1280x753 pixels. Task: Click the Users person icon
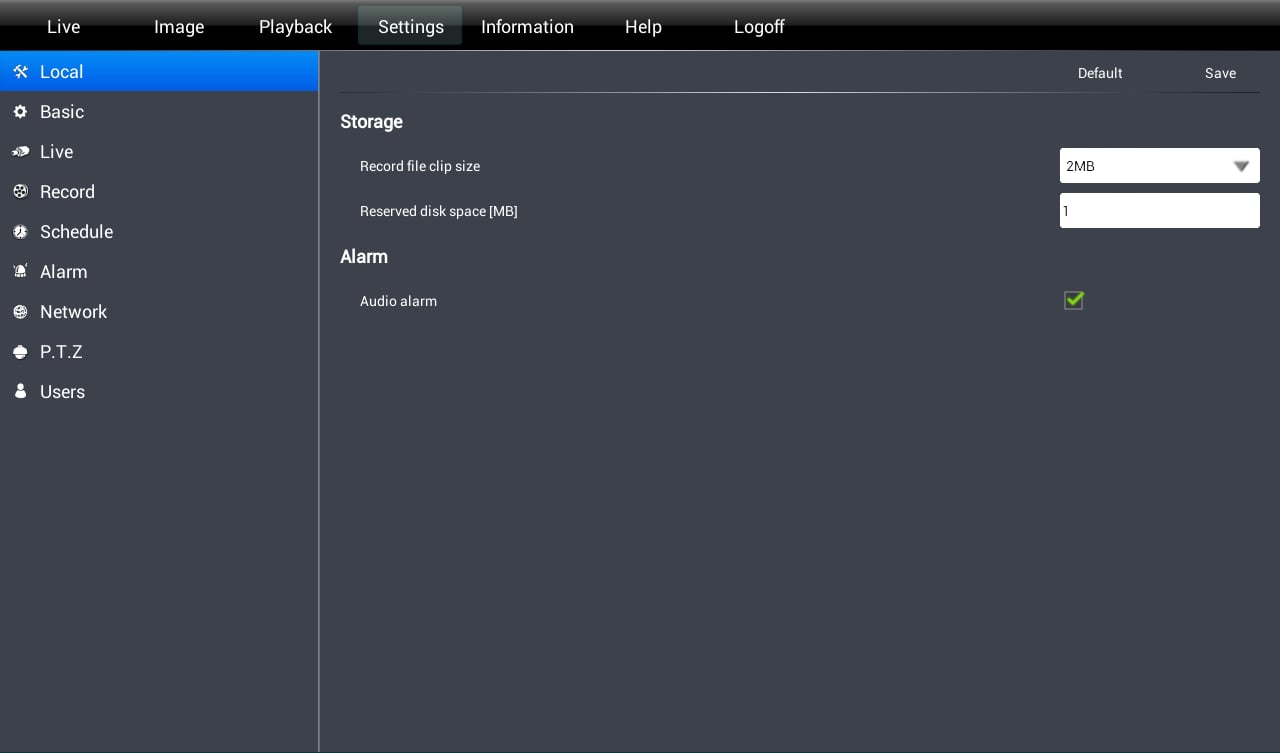click(20, 392)
